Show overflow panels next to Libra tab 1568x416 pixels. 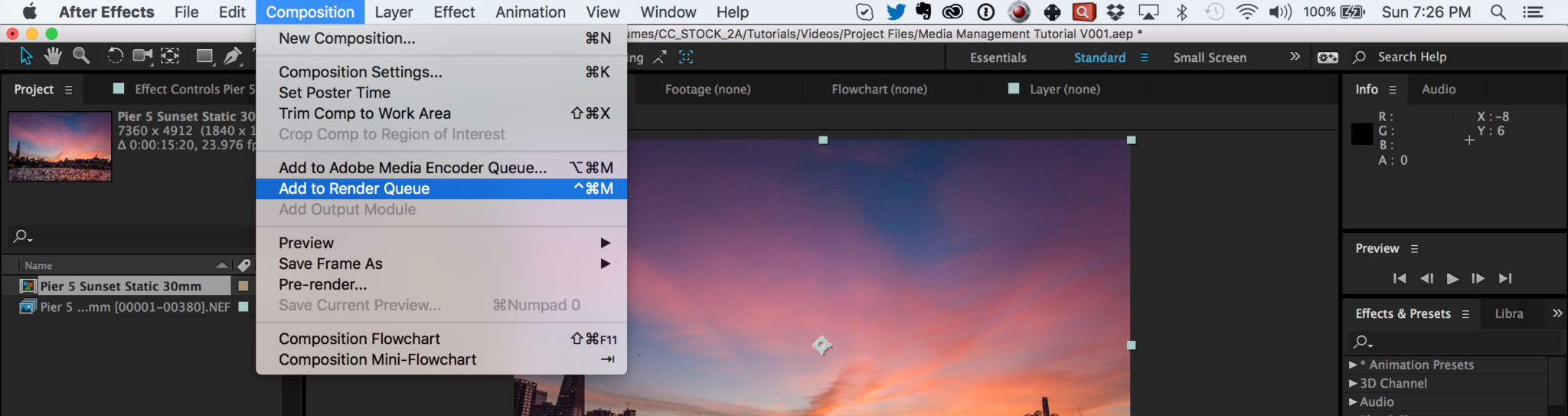pos(1557,313)
